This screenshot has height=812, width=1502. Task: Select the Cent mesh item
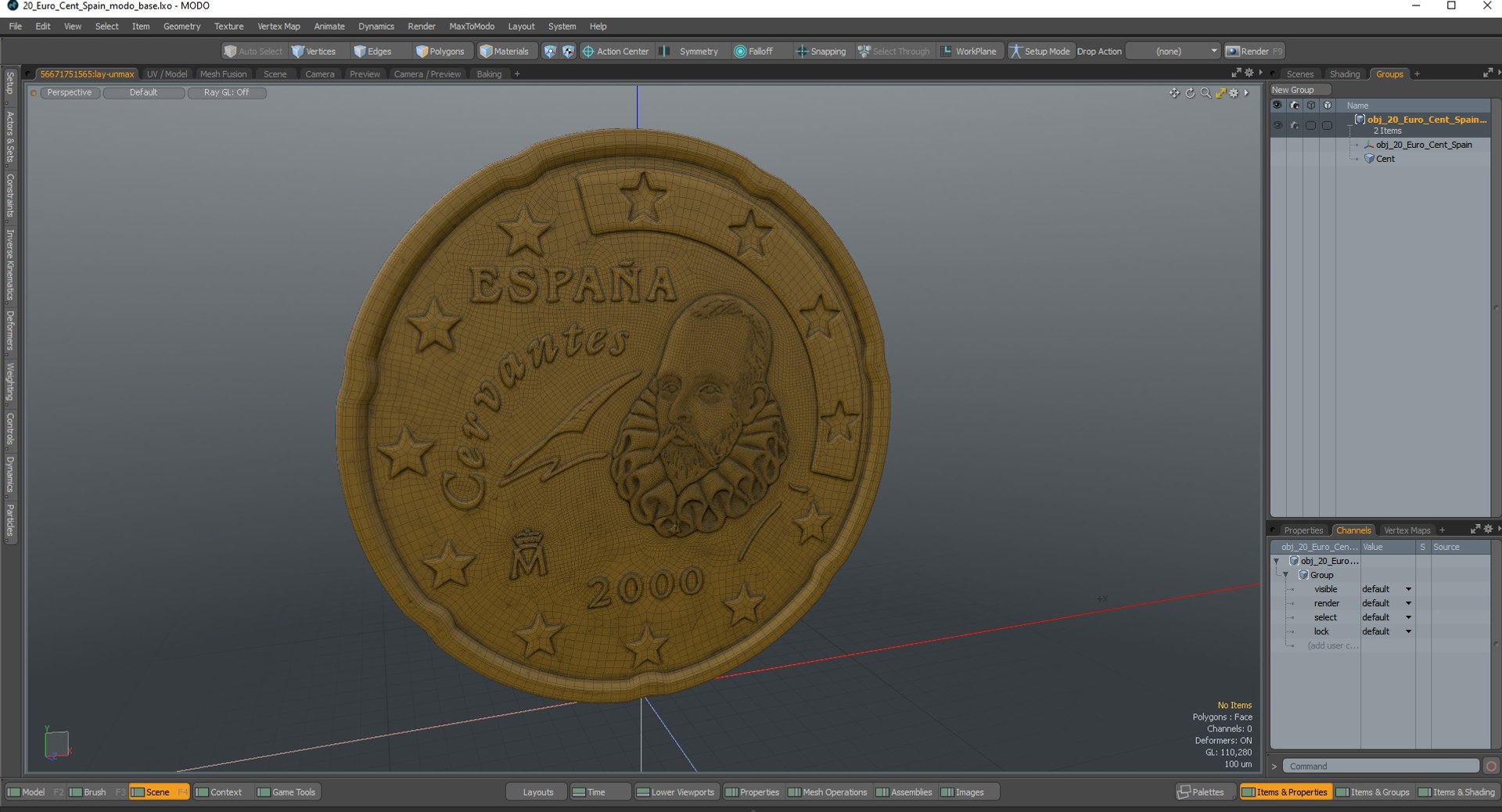(x=1385, y=159)
